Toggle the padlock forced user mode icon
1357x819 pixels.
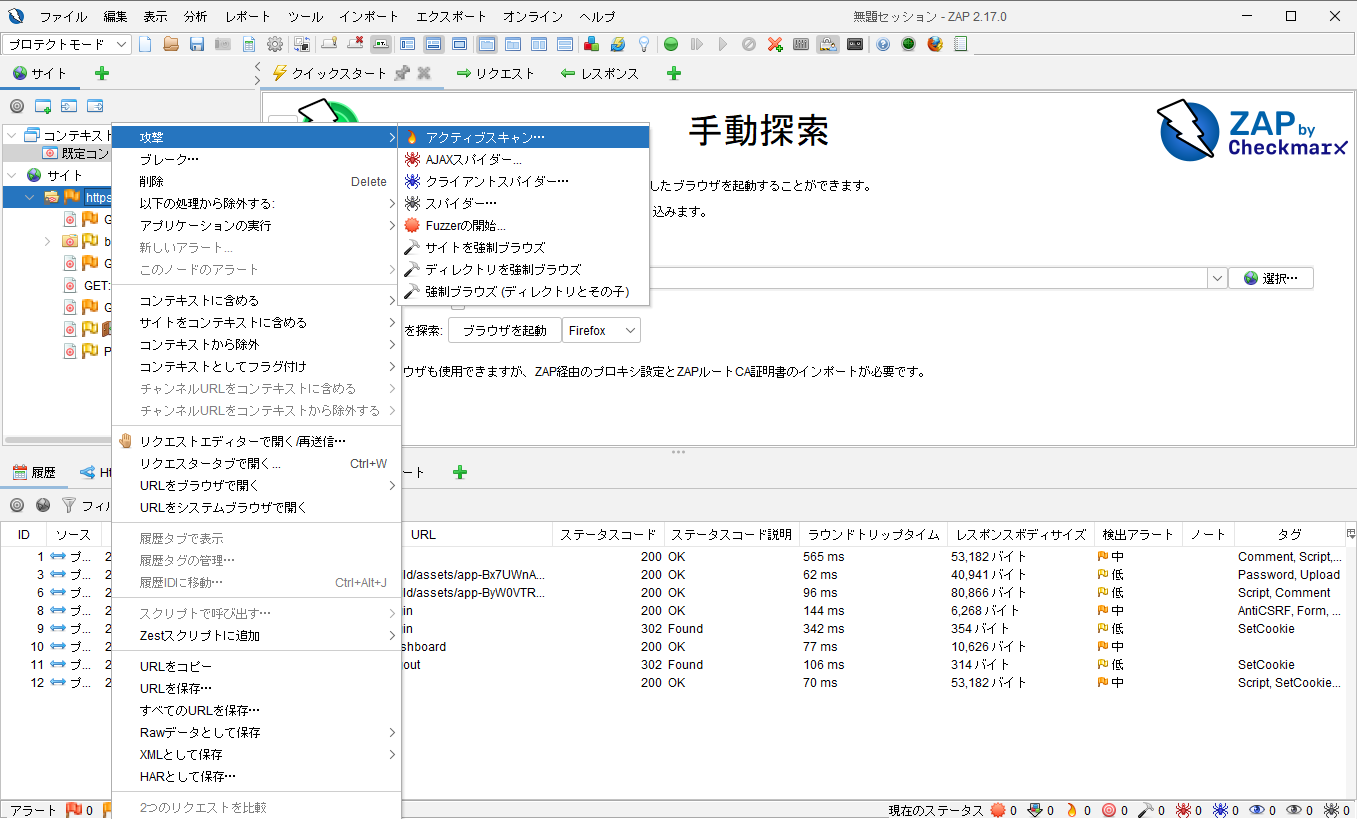pyautogui.click(x=827, y=44)
